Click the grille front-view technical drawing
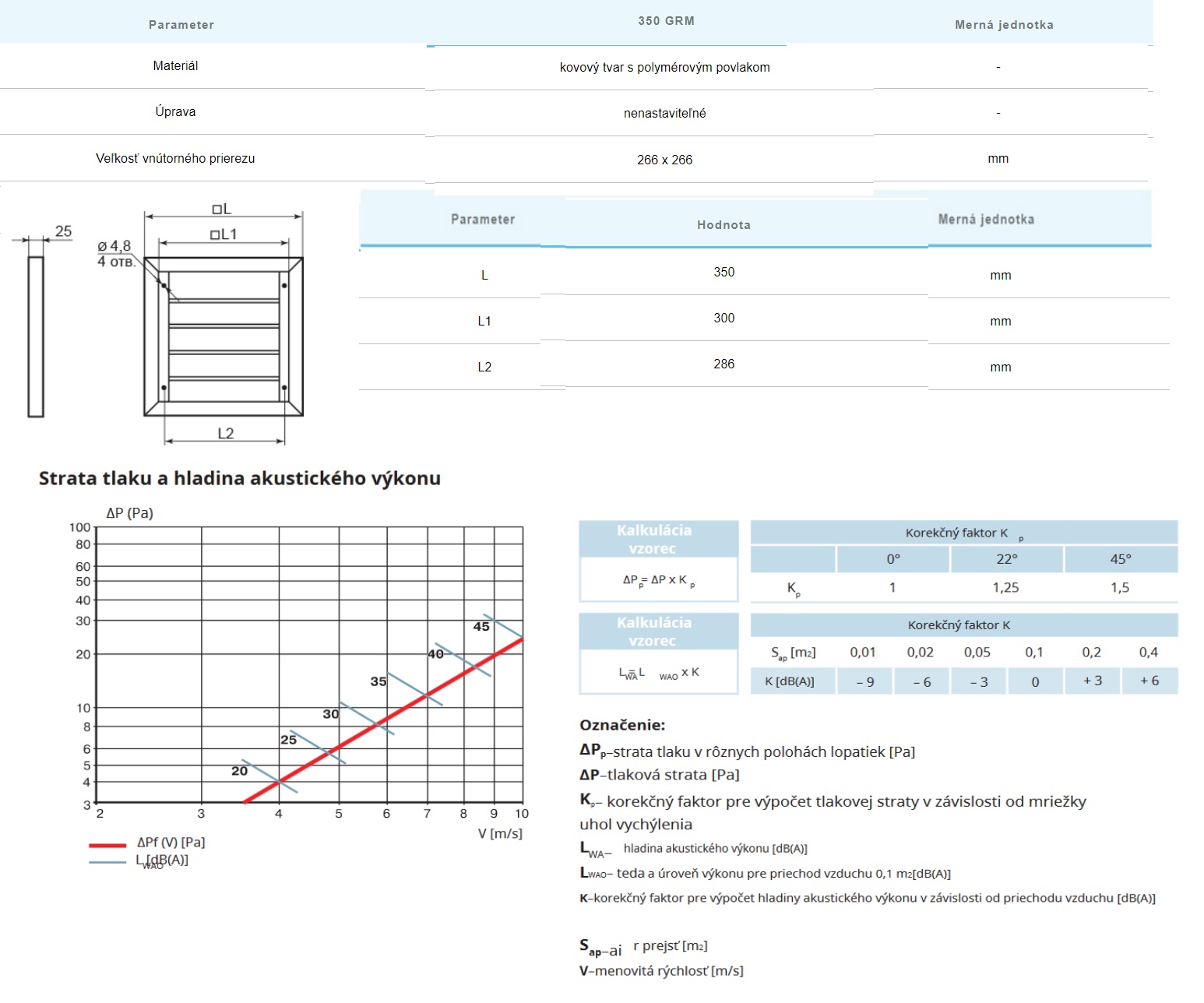1204x1003 pixels. [224, 336]
